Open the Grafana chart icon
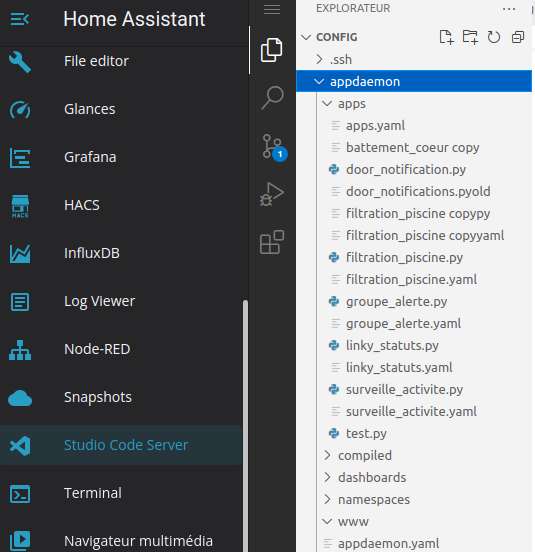This screenshot has width=535, height=552. [x=20, y=158]
